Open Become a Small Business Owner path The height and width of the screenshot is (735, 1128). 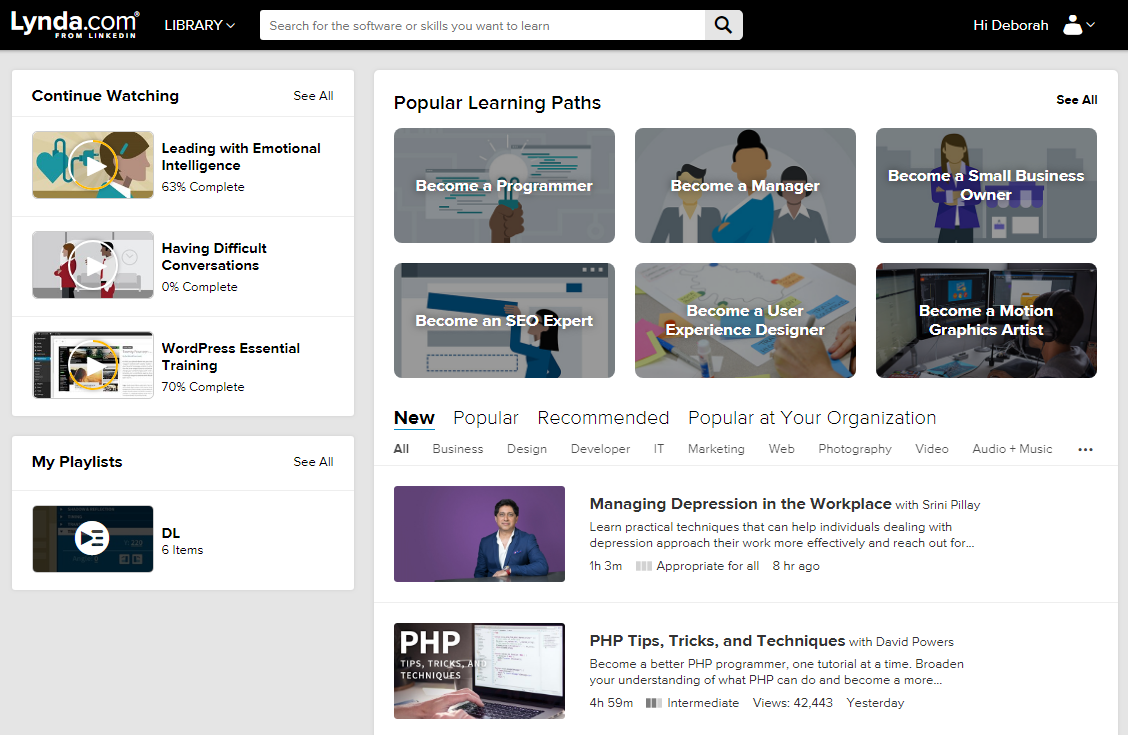click(x=986, y=186)
